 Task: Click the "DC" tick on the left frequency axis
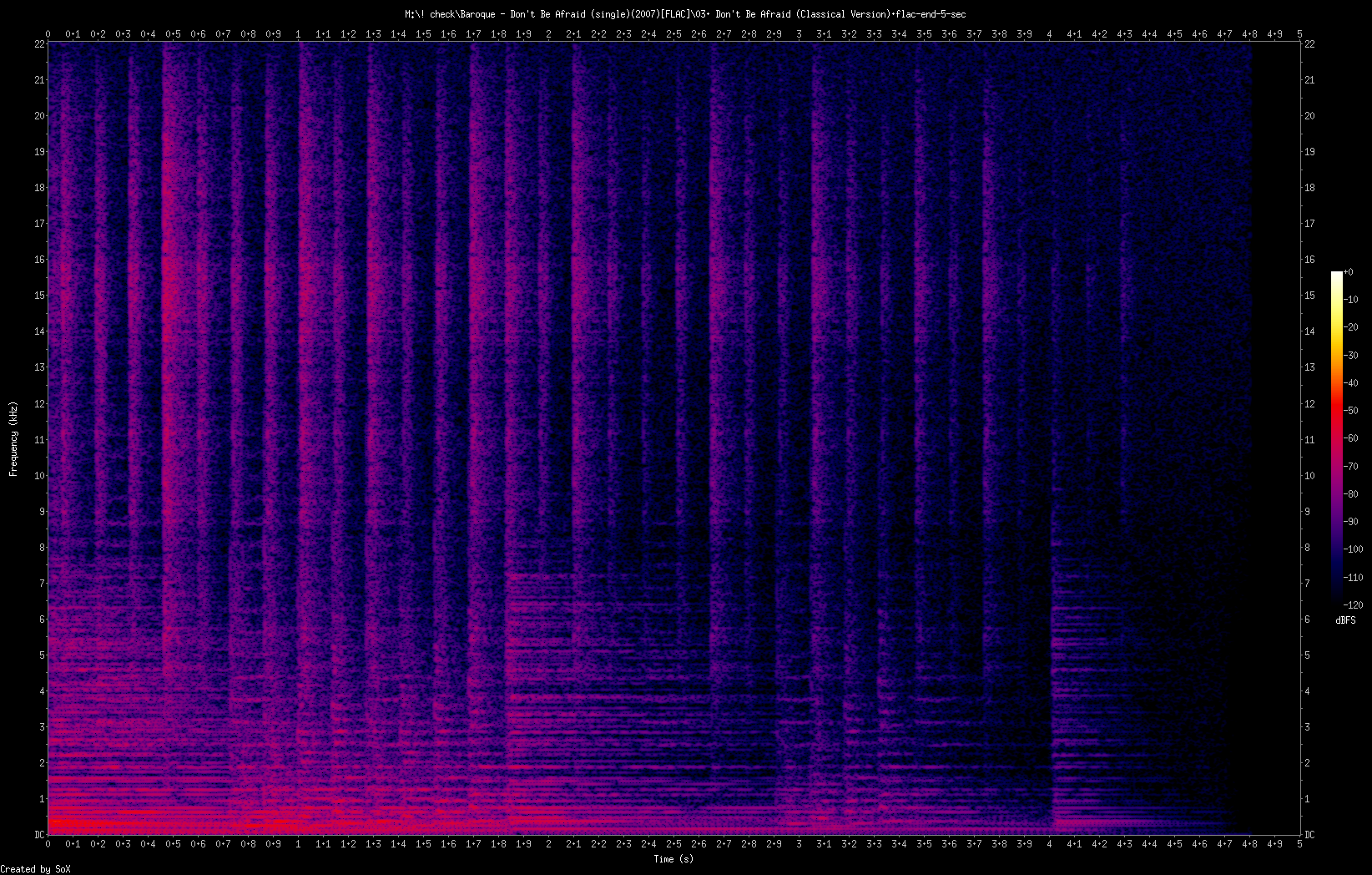(x=39, y=835)
